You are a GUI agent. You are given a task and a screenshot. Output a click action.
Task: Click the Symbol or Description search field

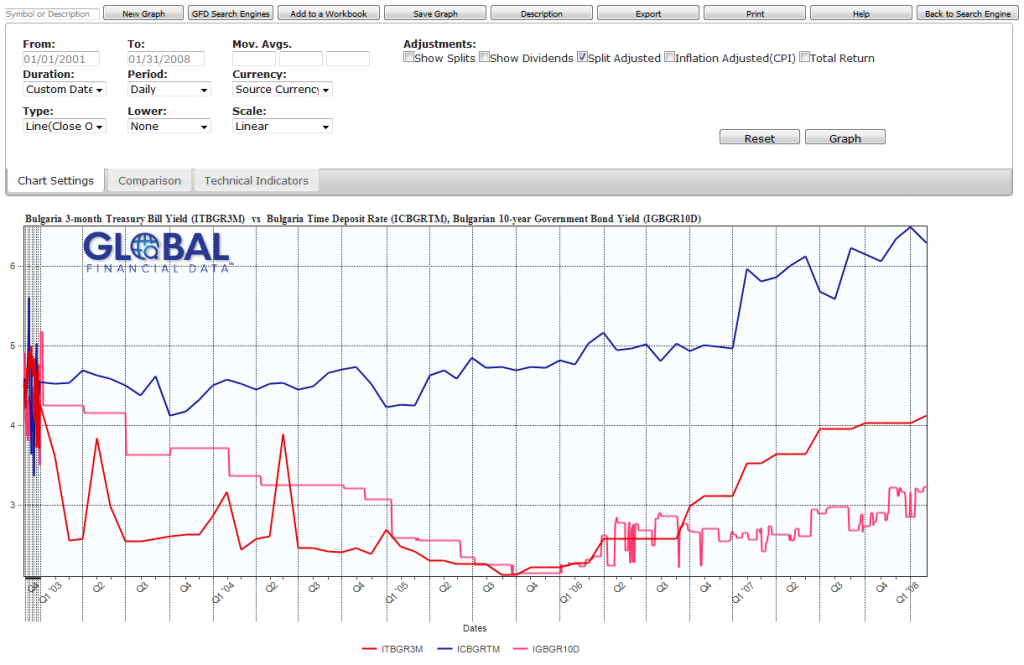pyautogui.click(x=48, y=13)
